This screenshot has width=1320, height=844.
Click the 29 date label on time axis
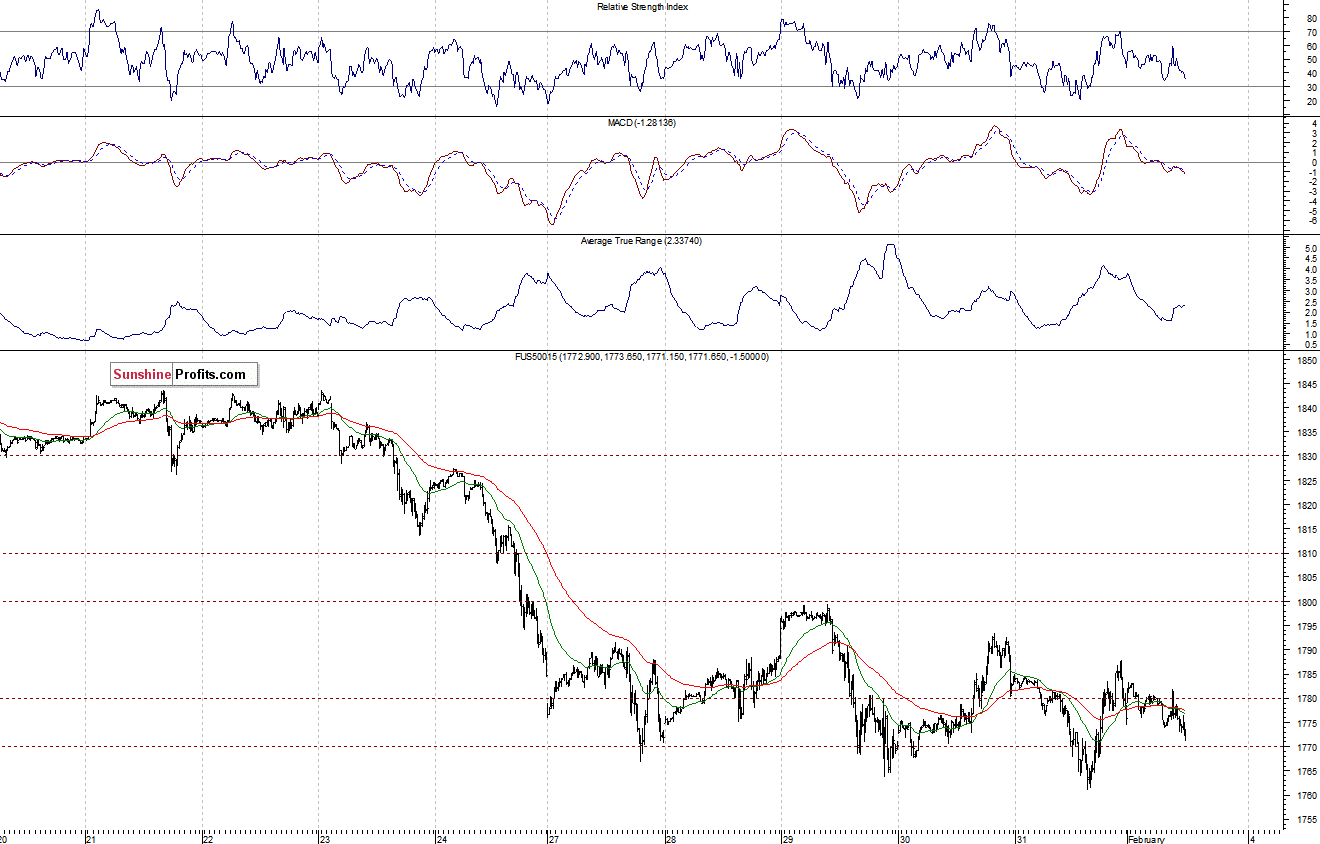788,839
